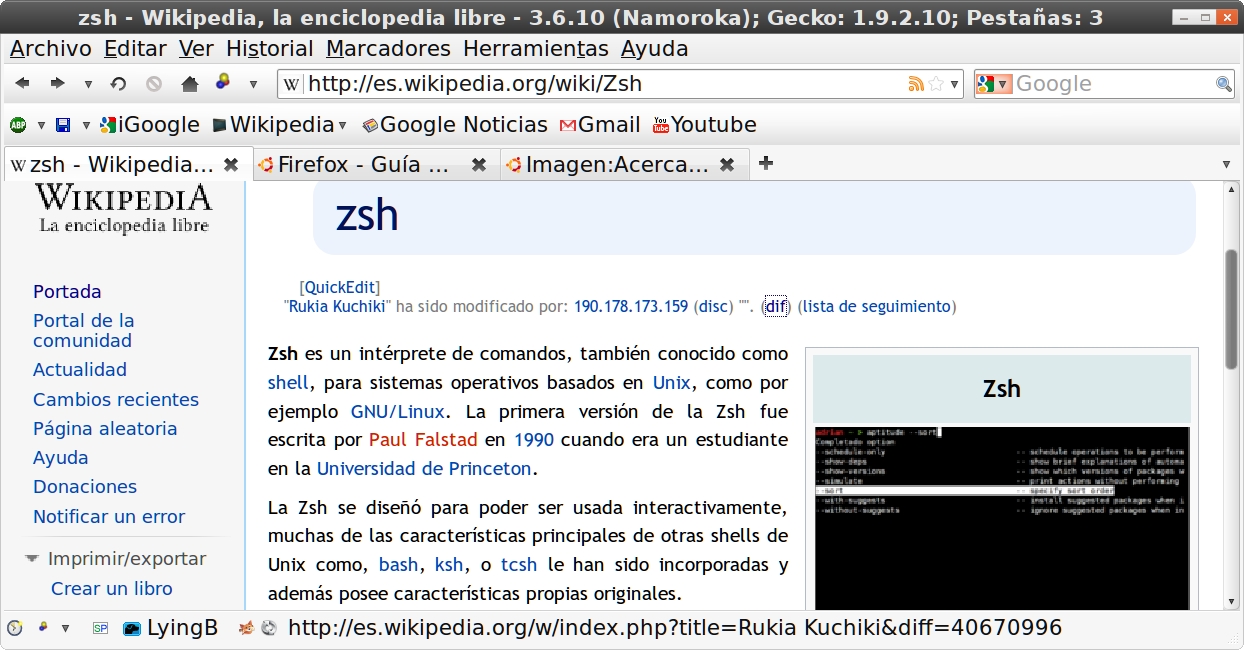The width and height of the screenshot is (1244, 650).
Task: Go forward with the forward arrow
Action: 57,84
